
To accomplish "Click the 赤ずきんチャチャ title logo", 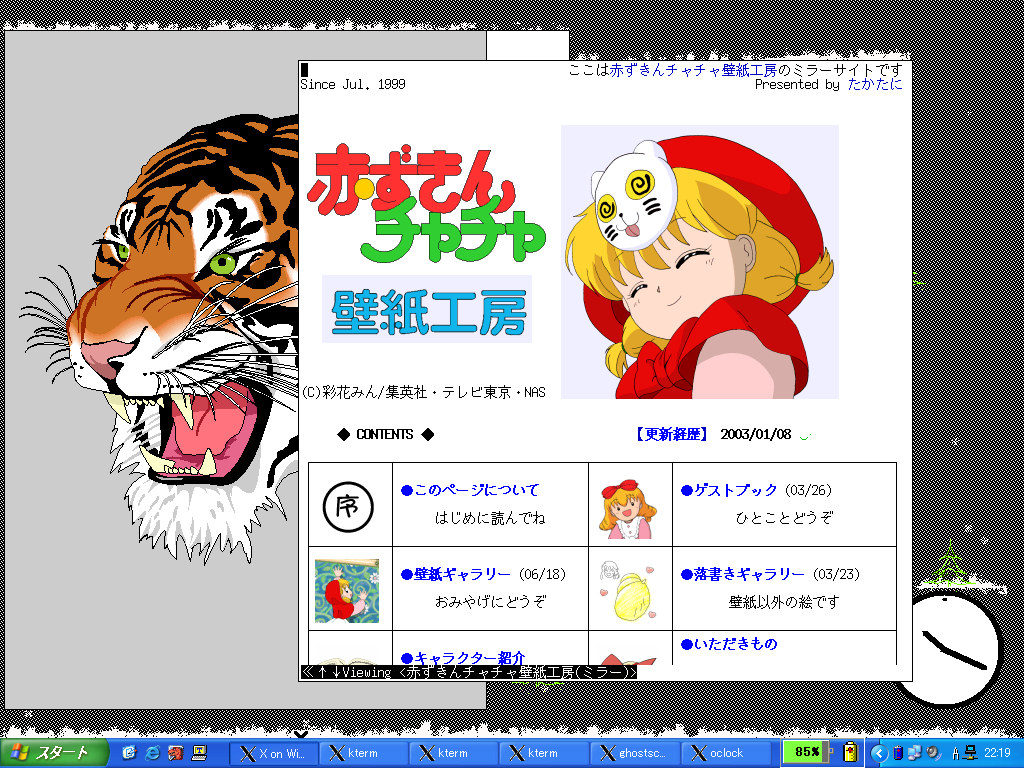I will click(x=427, y=204).
